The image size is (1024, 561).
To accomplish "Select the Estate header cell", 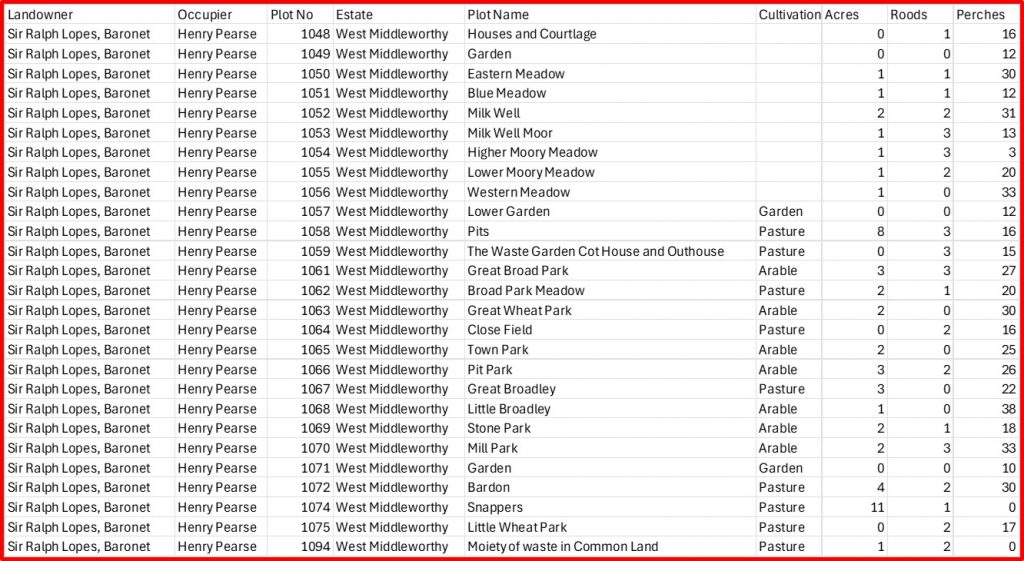I will (399, 14).
